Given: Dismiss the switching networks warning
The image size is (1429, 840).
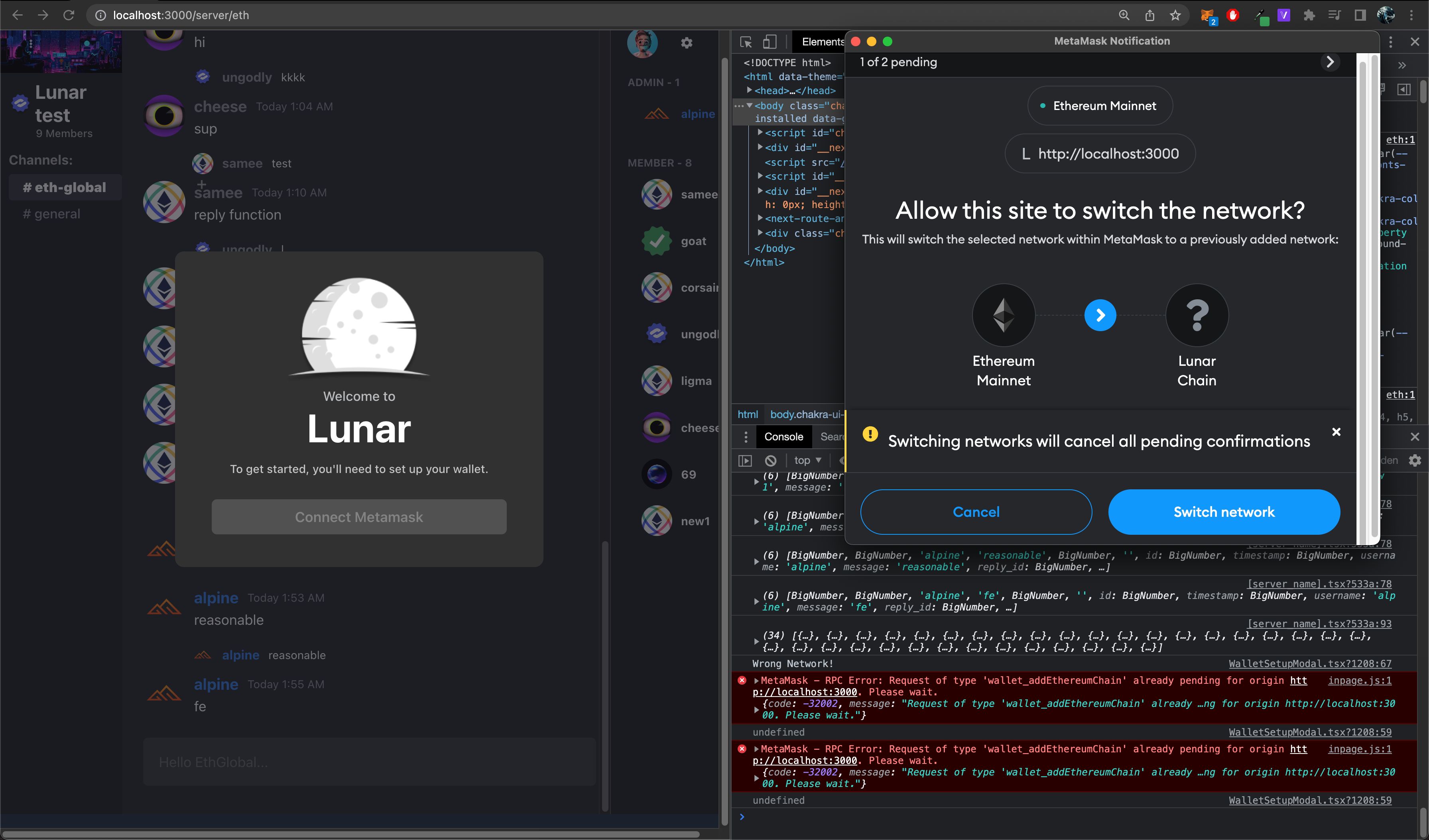Looking at the screenshot, I should coord(1336,432).
